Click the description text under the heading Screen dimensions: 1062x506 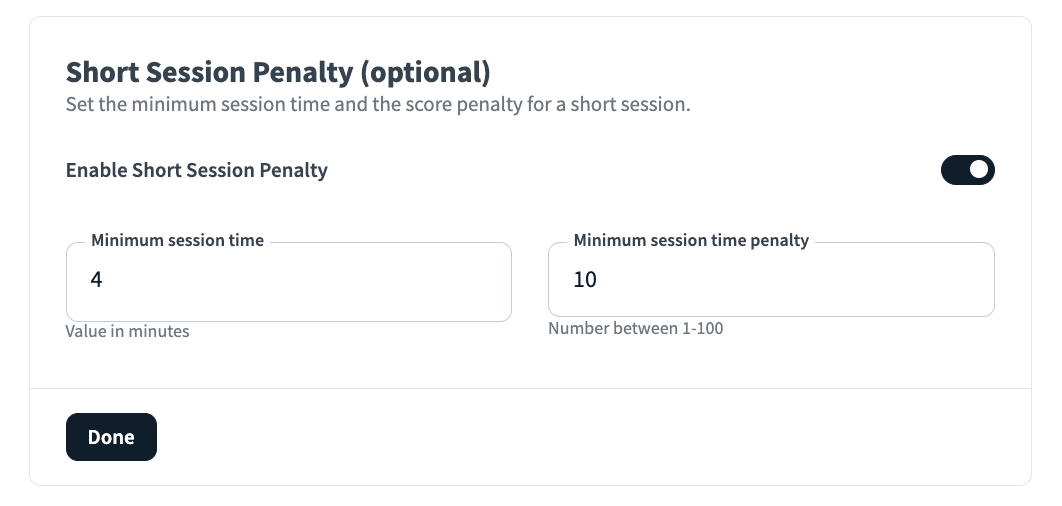pyautogui.click(x=377, y=104)
